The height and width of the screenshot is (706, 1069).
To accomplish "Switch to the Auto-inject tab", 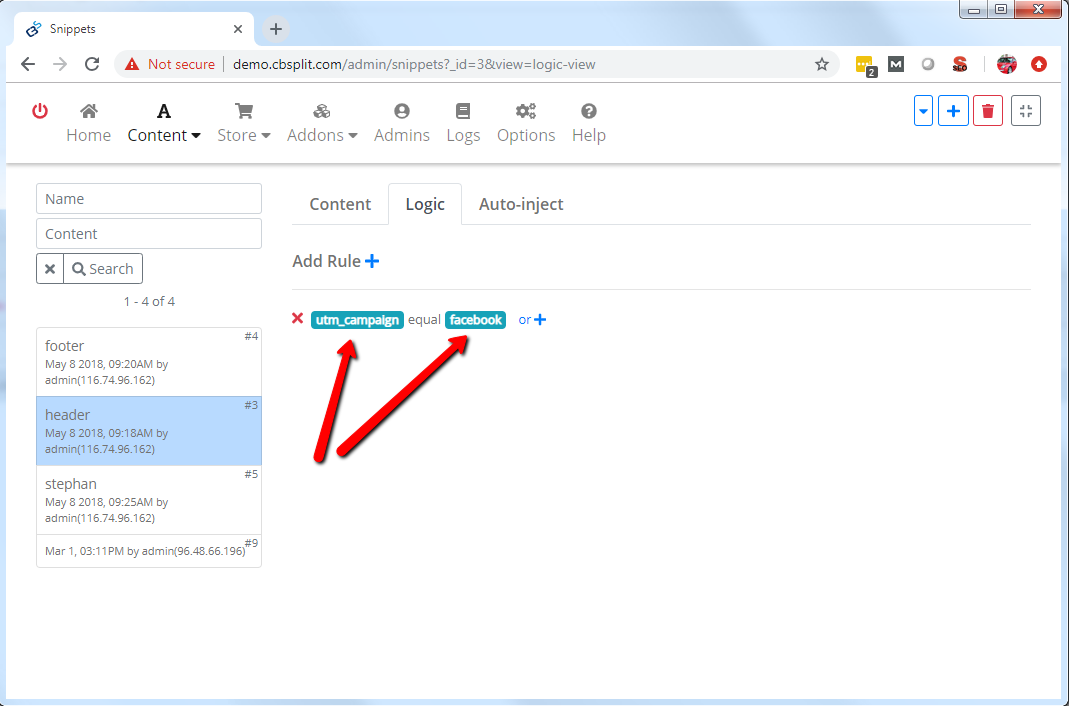I will 521,204.
